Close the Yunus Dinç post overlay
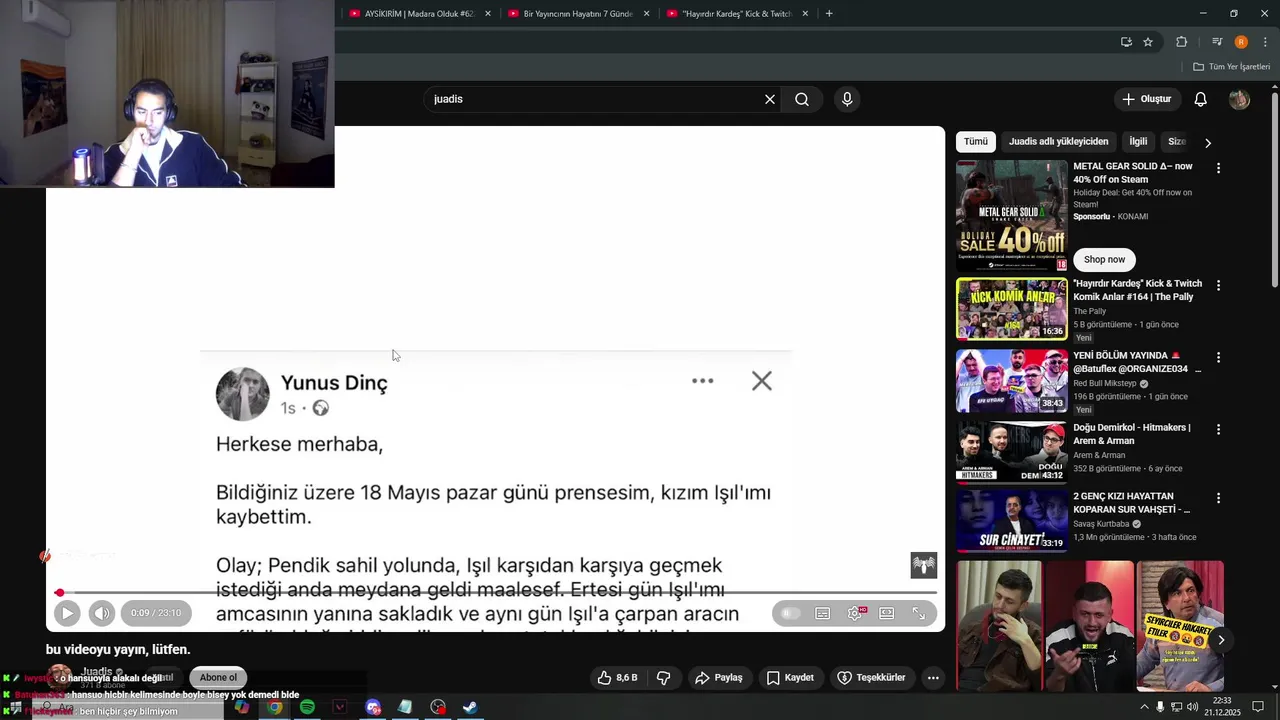 tap(762, 381)
